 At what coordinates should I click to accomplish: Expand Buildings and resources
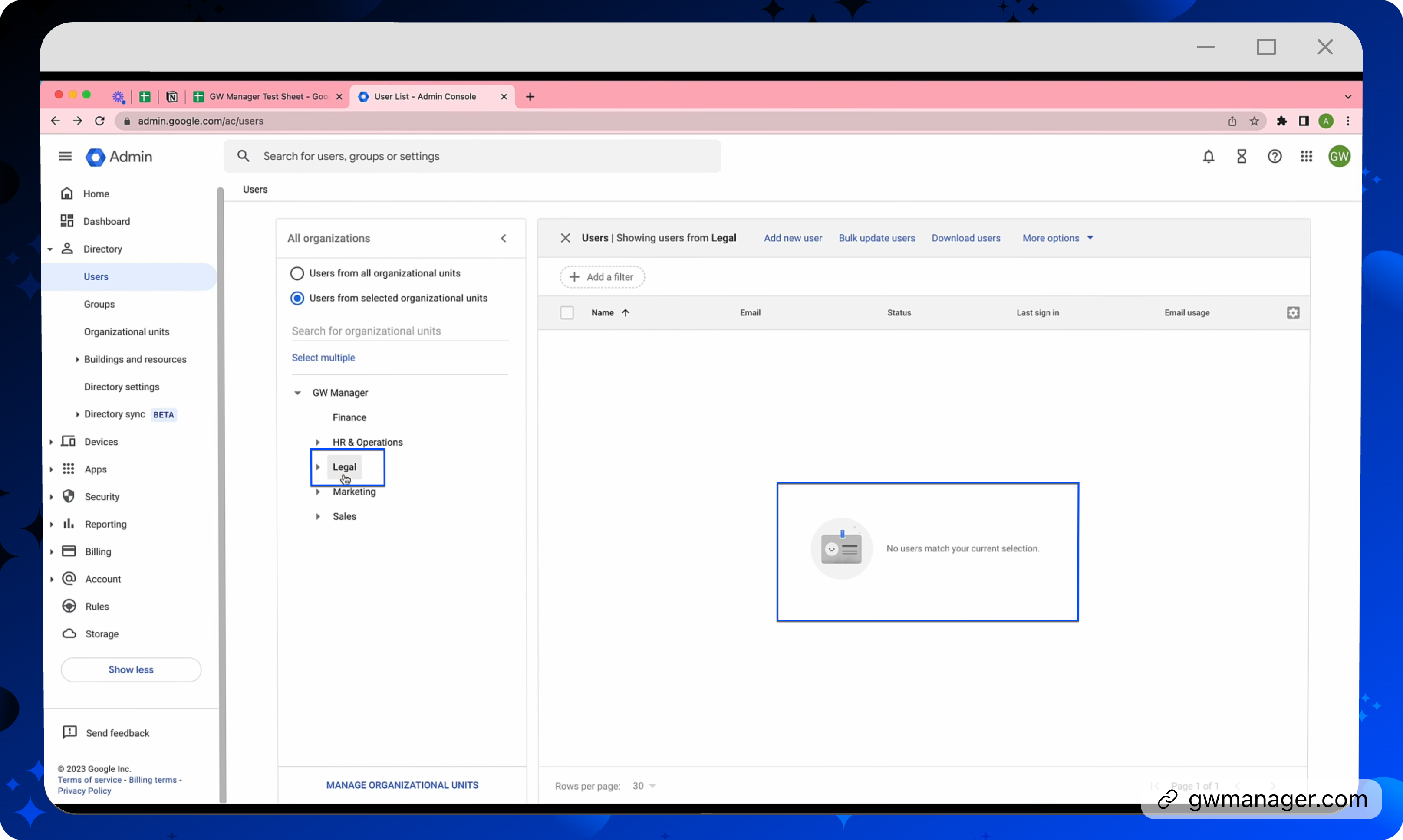[x=77, y=359]
